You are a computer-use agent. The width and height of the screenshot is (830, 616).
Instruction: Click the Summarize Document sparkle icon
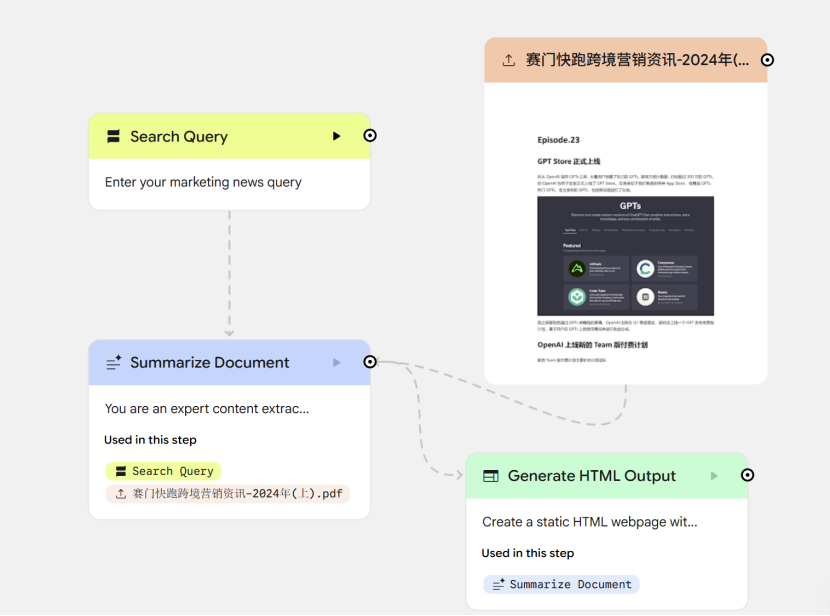113,363
